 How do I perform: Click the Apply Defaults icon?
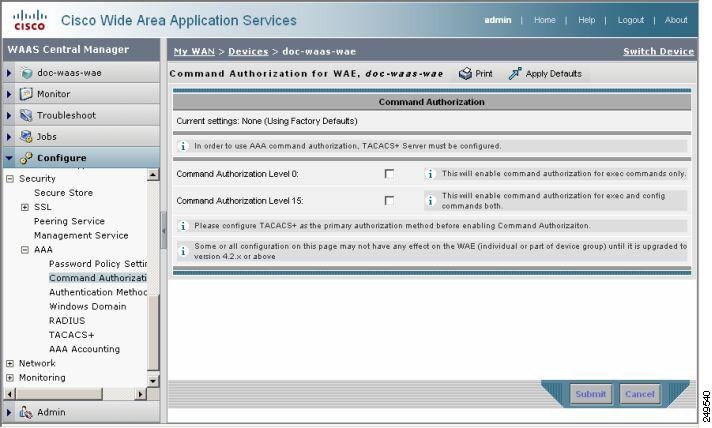(515, 74)
